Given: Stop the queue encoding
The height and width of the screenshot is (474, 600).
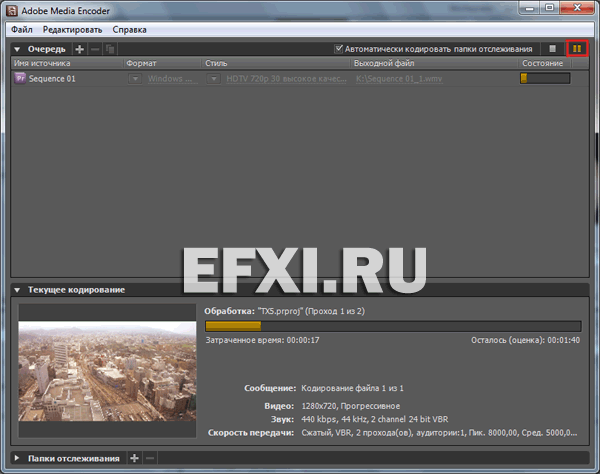Looking at the screenshot, I should (553, 48).
